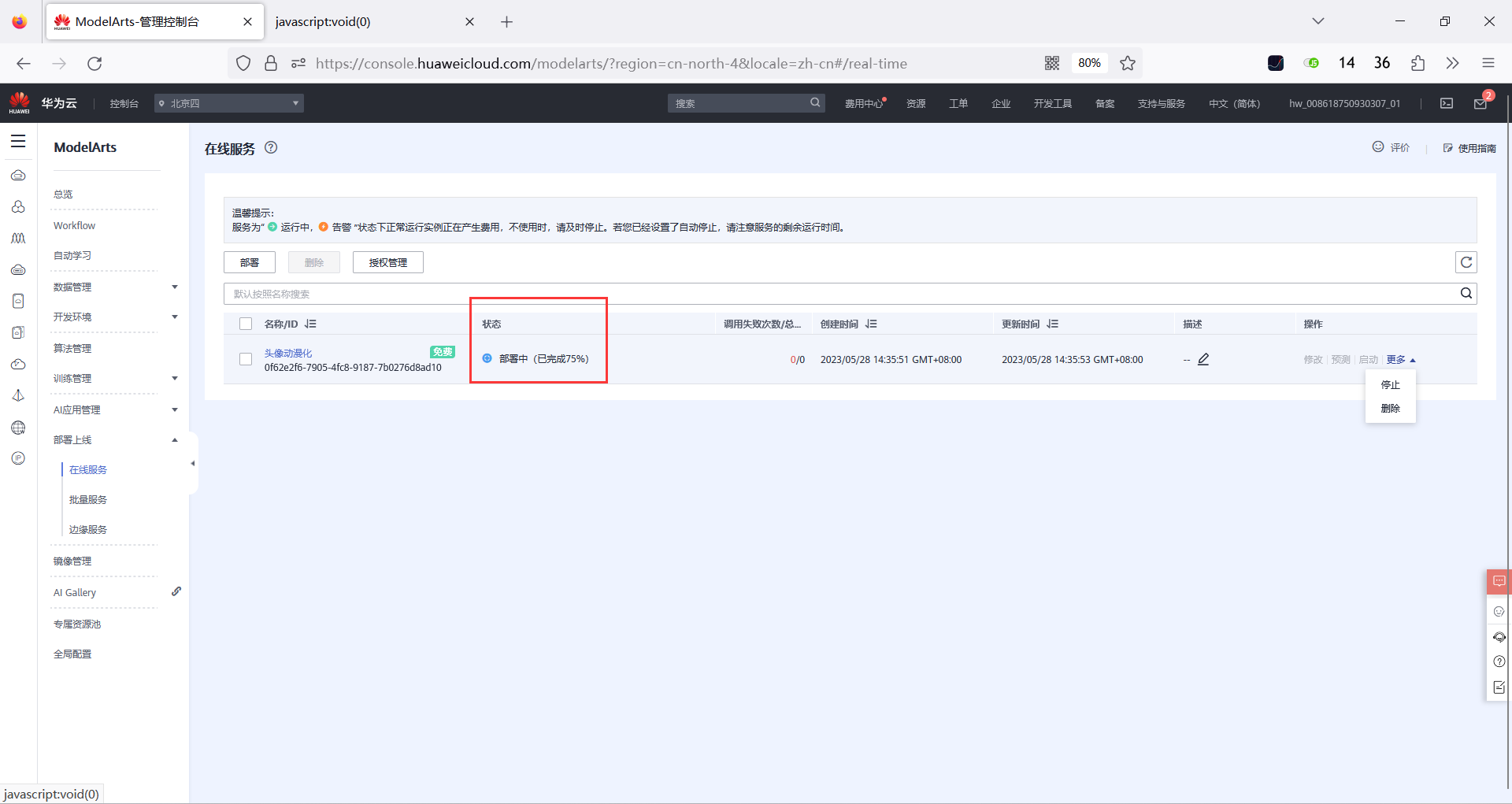Click the browser address bar URL

coord(611,63)
